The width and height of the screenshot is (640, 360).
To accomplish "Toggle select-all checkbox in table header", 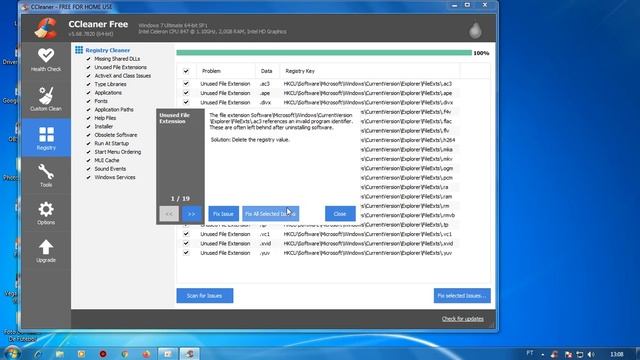I will (186, 71).
